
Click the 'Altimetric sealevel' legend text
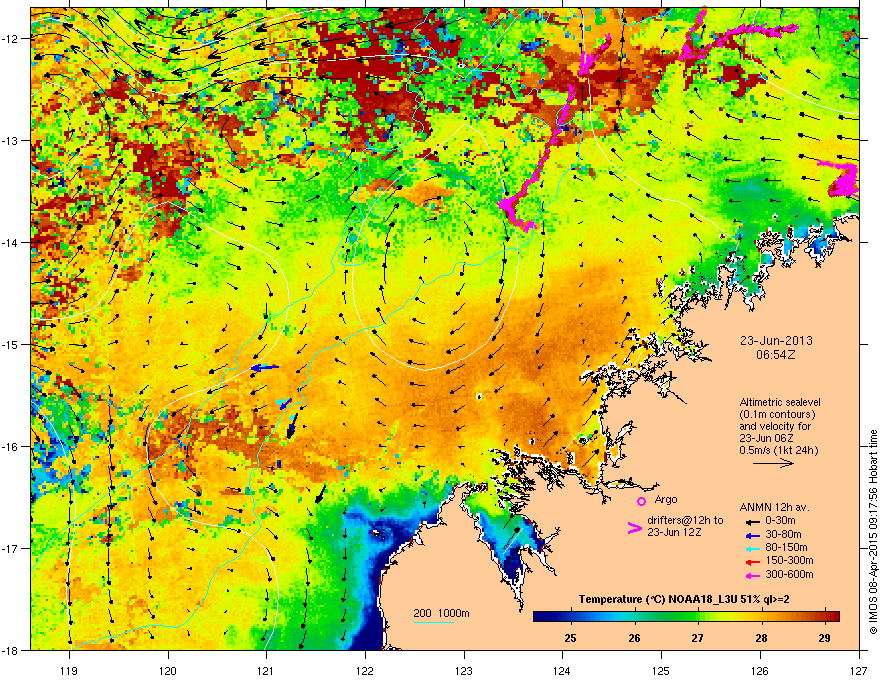(780, 402)
